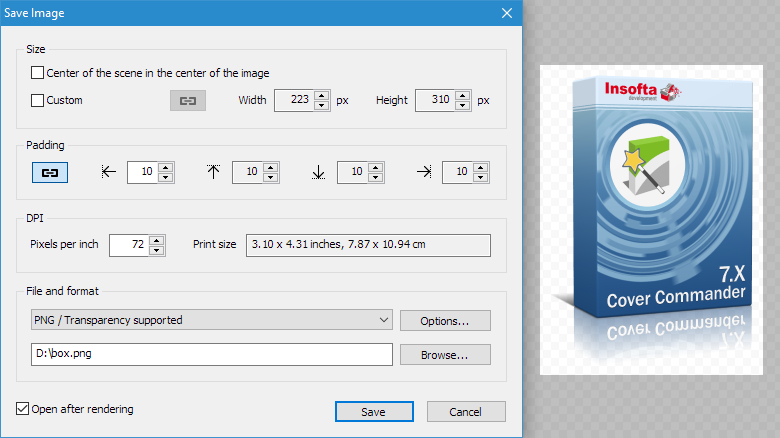Viewport: 780px width, 438px height.
Task: Click the bottom padding value field
Action: [x=353, y=173]
